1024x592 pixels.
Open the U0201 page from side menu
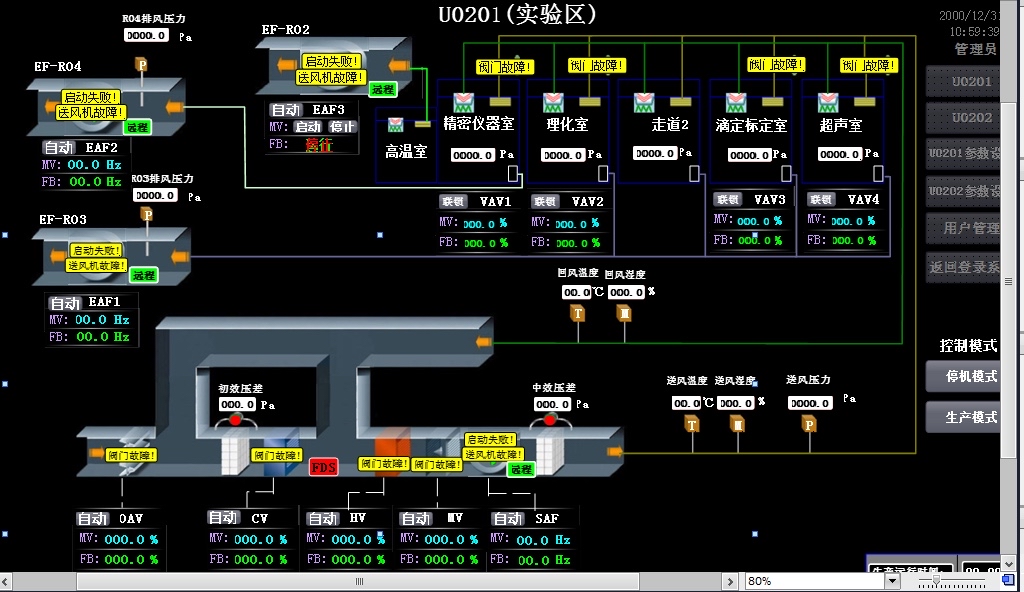click(972, 82)
